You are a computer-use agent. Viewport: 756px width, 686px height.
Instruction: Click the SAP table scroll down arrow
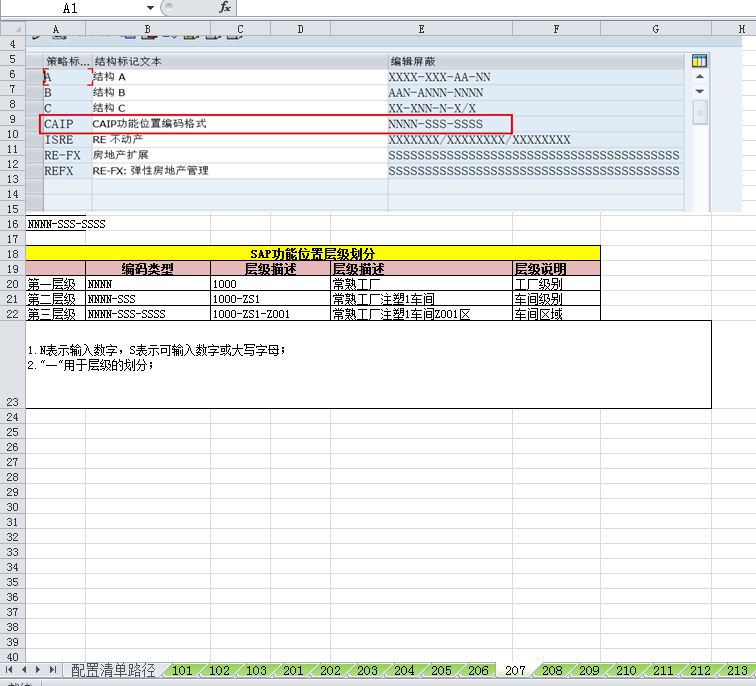click(700, 91)
